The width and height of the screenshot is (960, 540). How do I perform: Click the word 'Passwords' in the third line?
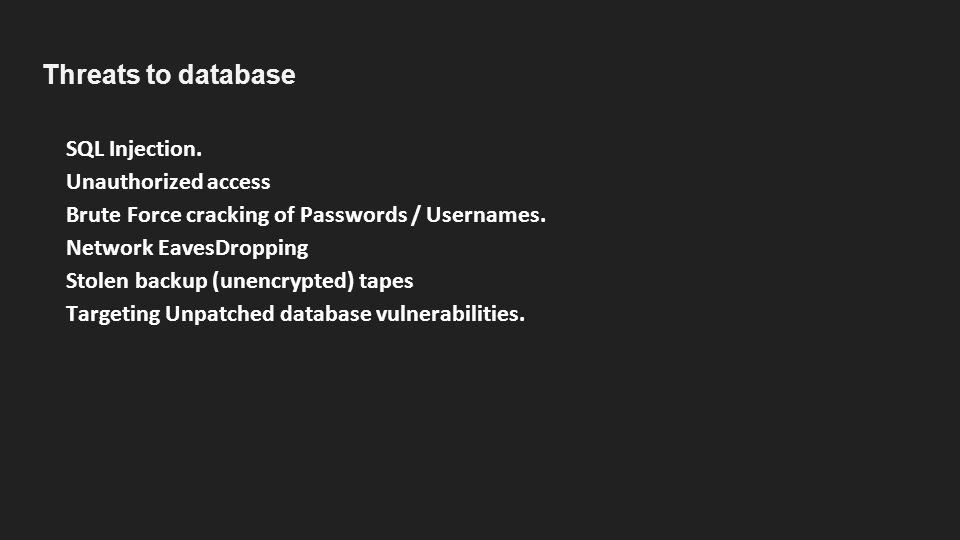pos(353,215)
